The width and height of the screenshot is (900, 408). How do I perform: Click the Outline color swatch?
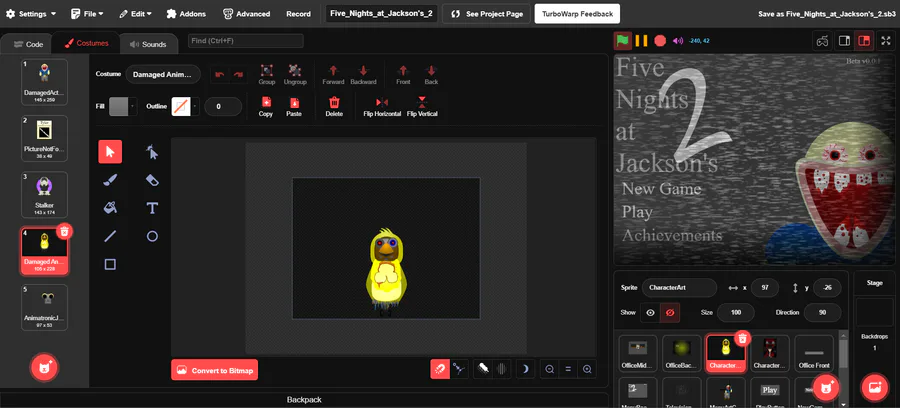(181, 106)
